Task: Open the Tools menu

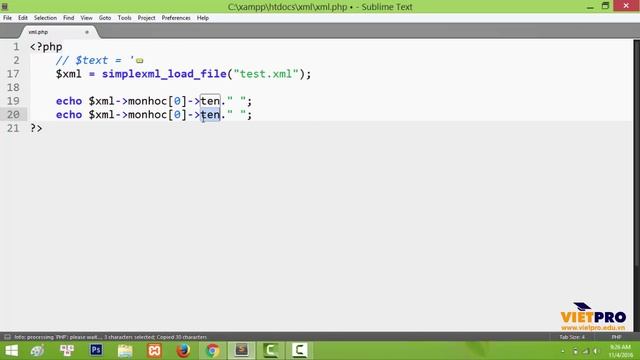Action: (124, 18)
